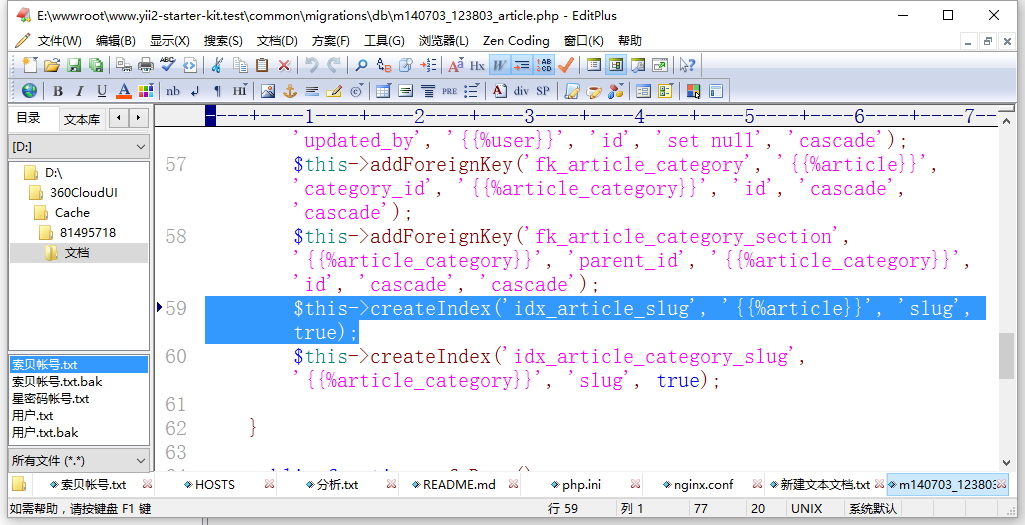This screenshot has width=1025, height=525.
Task: Click the Cut scissors icon
Action: (x=217, y=65)
